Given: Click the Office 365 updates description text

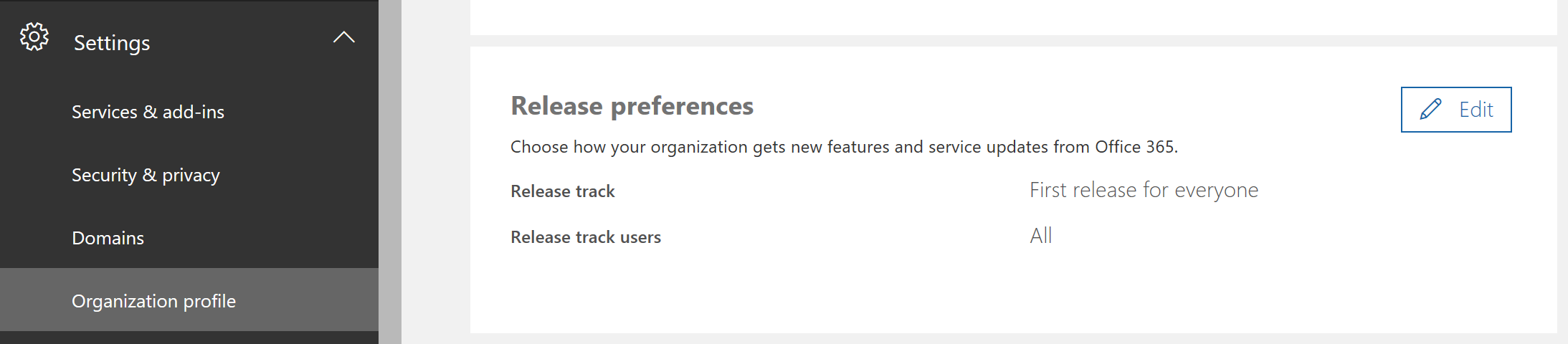Looking at the screenshot, I should click(843, 147).
